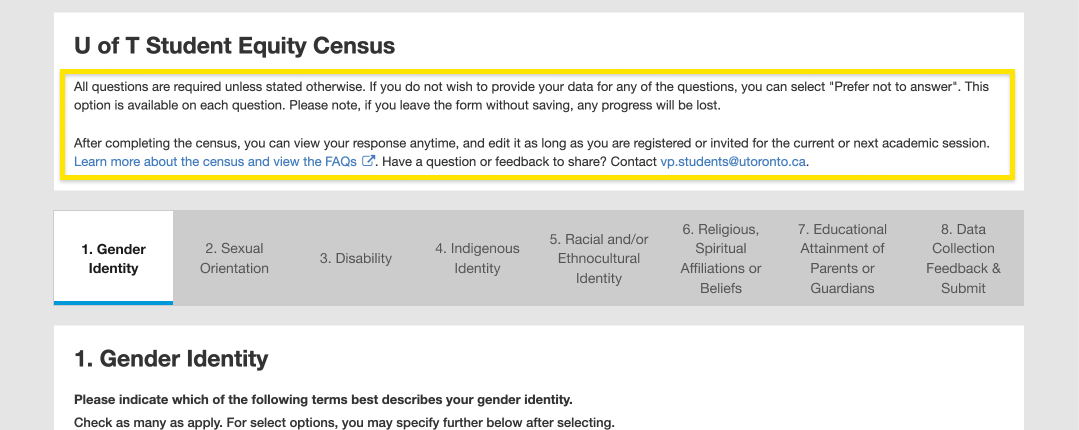Select 5. Racial and/or Ethnocultural Identity tab
This screenshot has width=1079, height=430.
point(599,258)
